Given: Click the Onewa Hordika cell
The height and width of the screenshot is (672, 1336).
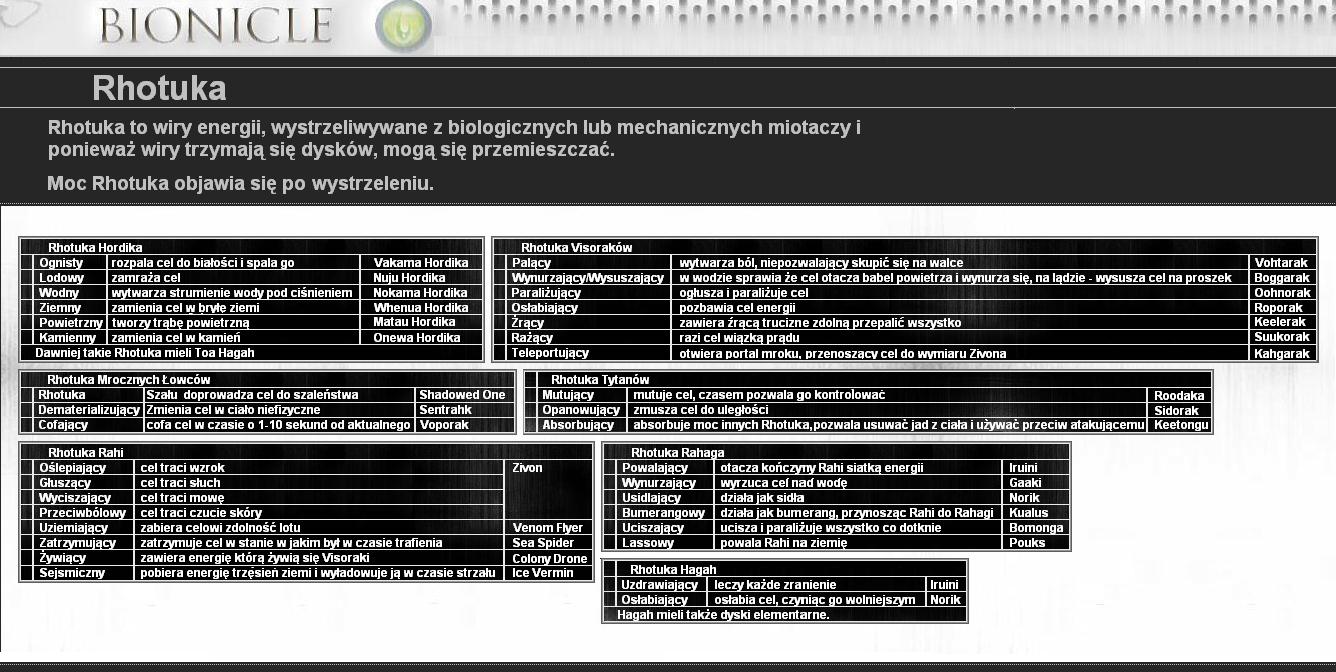Looking at the screenshot, I should (421, 338).
